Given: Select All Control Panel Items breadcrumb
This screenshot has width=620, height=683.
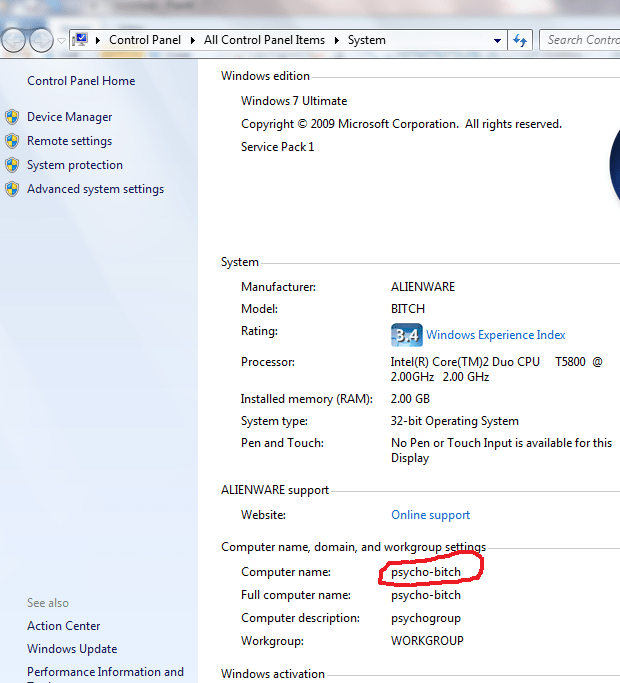Looking at the screenshot, I should [264, 40].
